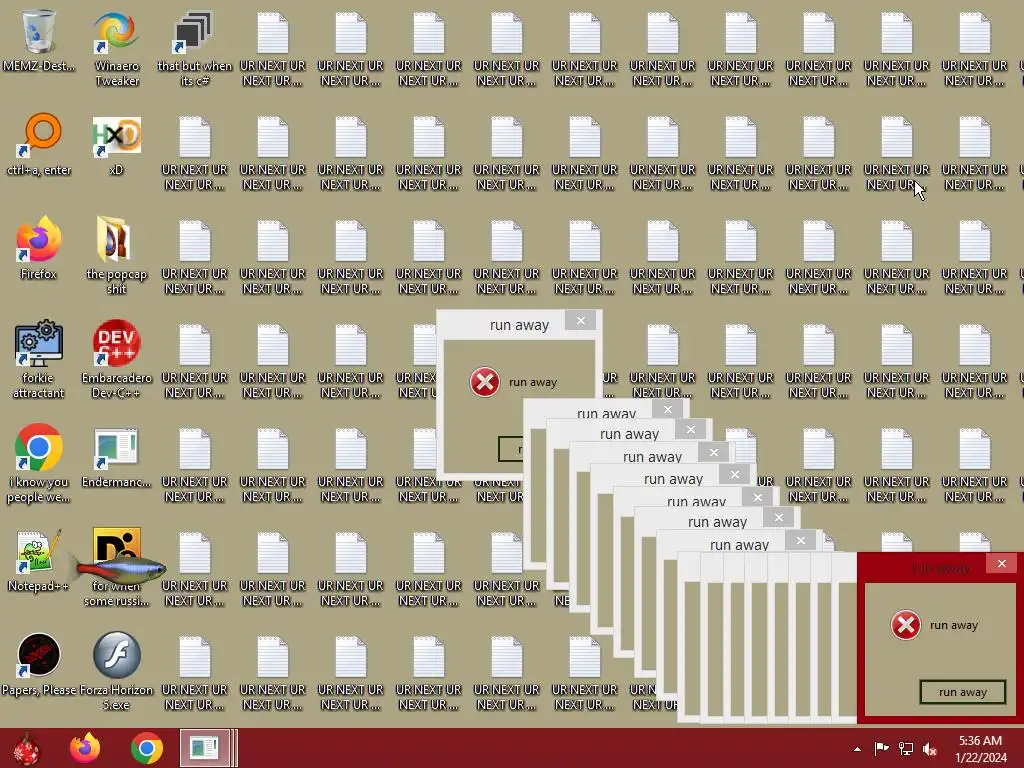The width and height of the screenshot is (1024, 768).
Task: Click the error icon in the topmost-left "run away" dialog
Action: pos(485,382)
